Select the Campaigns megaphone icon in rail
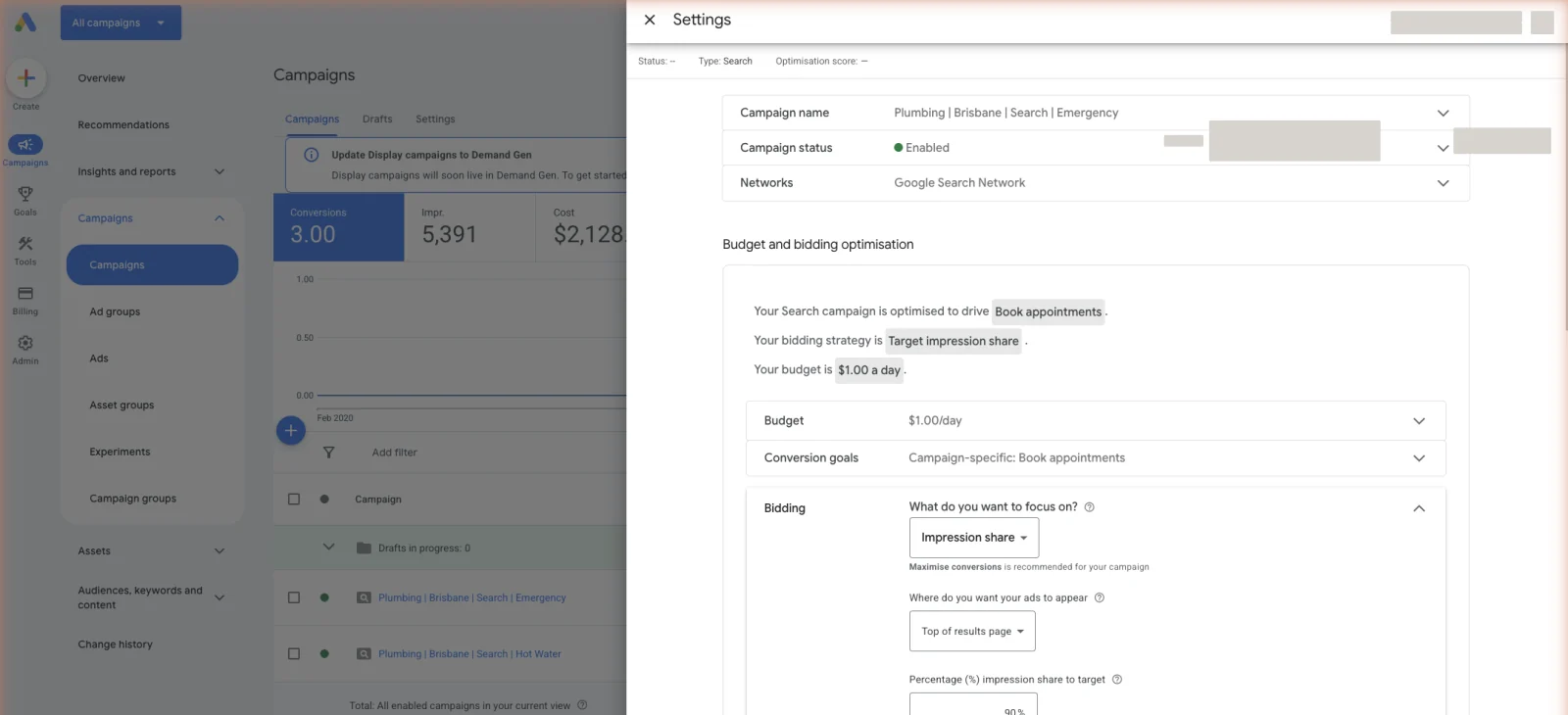This screenshot has width=1568, height=715. (x=25, y=145)
